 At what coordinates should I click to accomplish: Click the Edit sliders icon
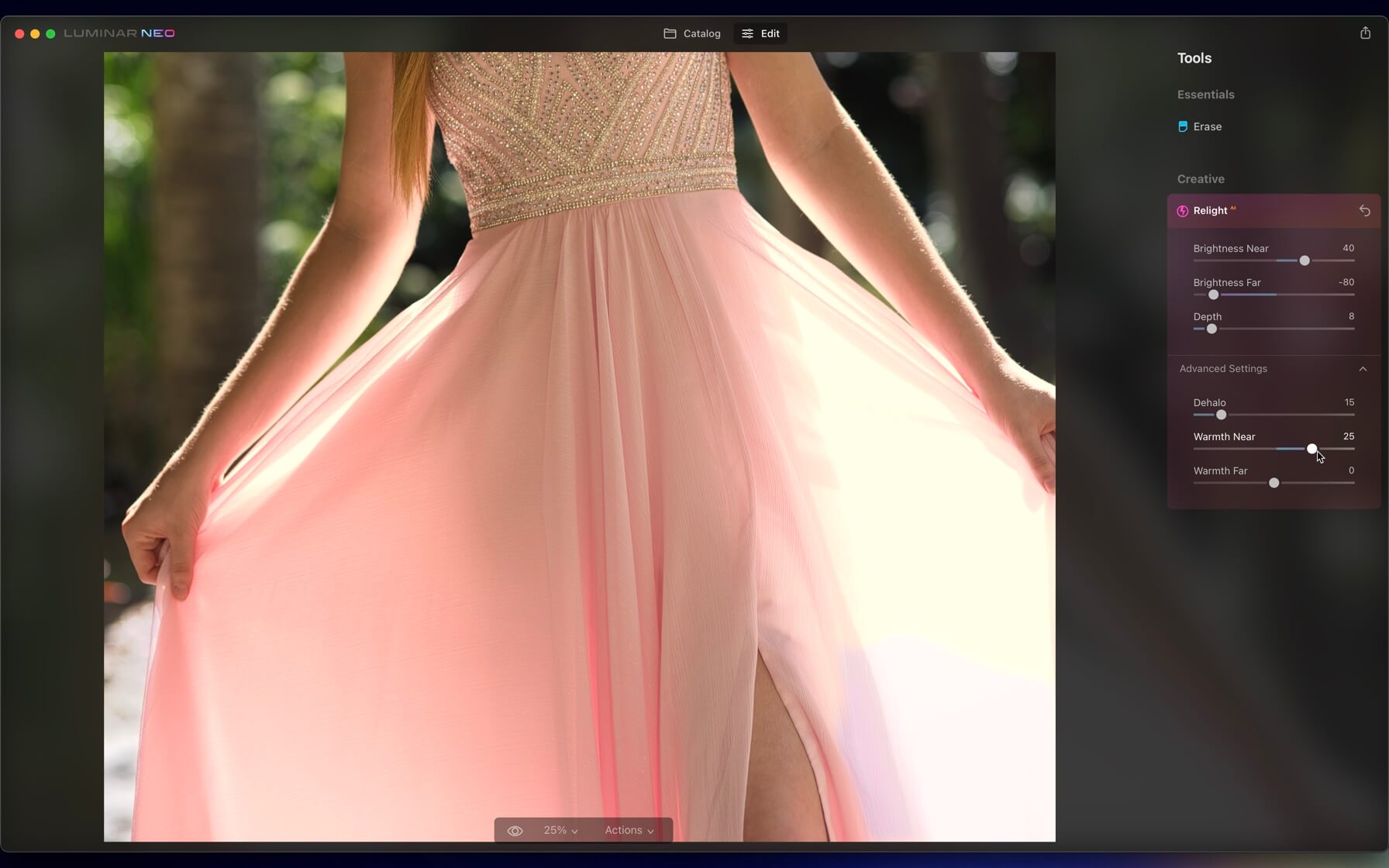[x=747, y=33]
